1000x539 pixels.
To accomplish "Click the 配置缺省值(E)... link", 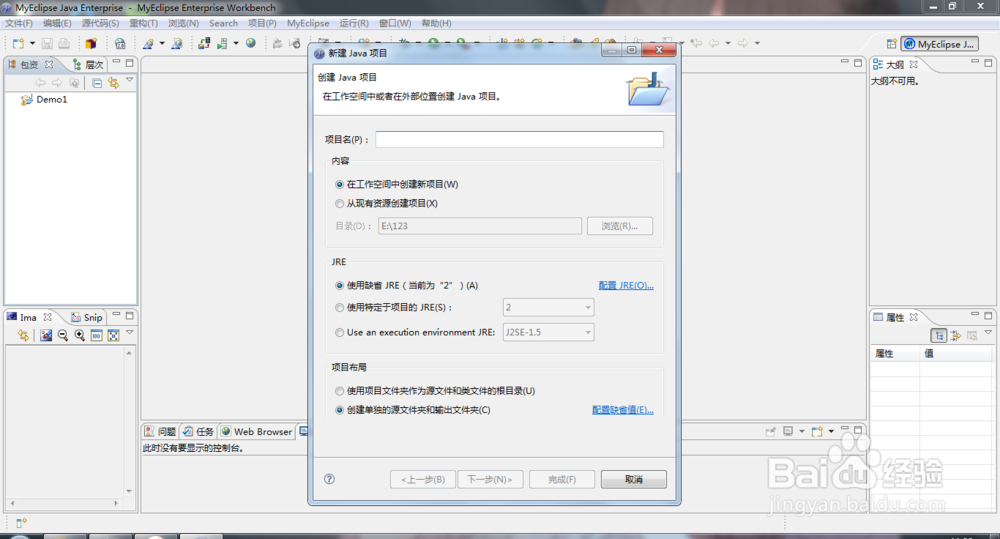I will coord(622,410).
